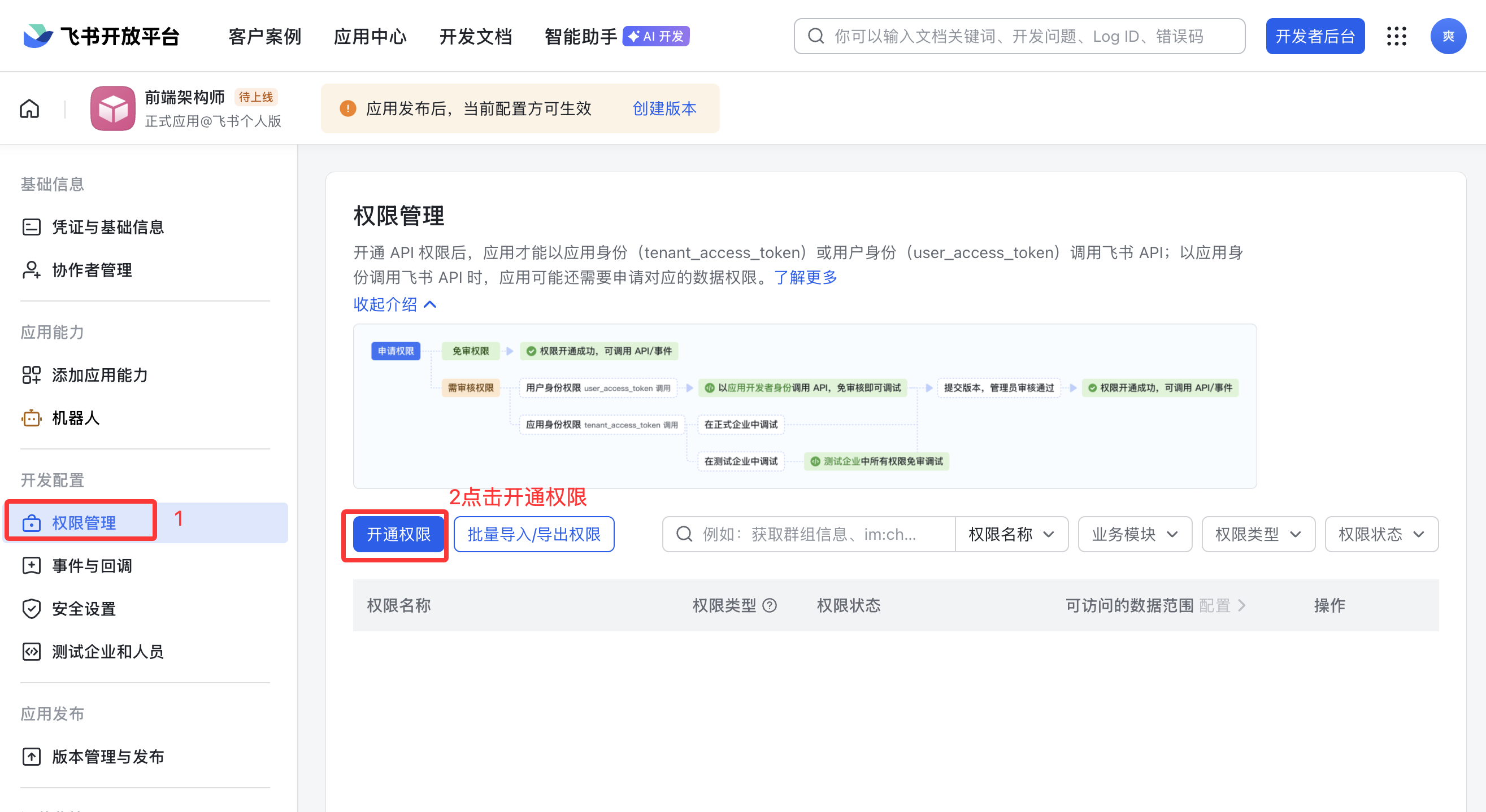Open the apps grid menu top right
This screenshot has height=812, width=1486.
(x=1397, y=36)
